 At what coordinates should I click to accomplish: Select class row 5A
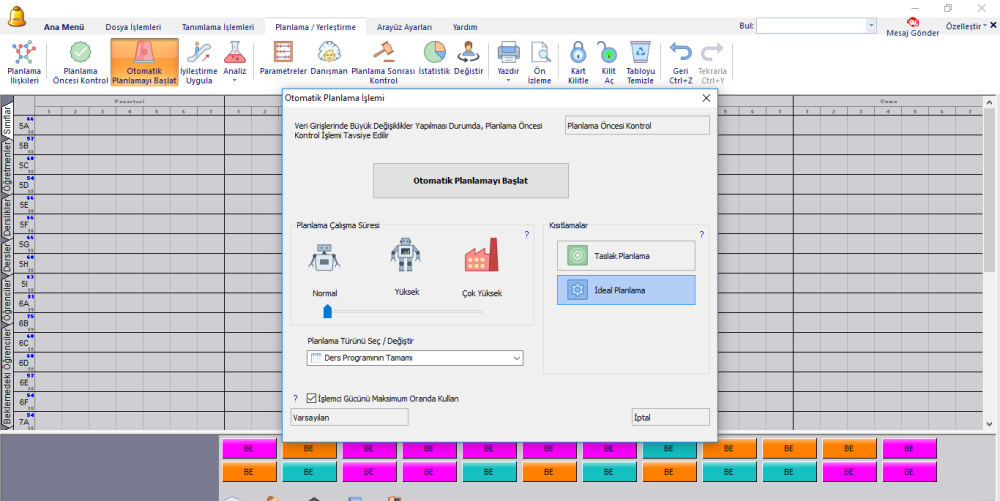tap(24, 126)
